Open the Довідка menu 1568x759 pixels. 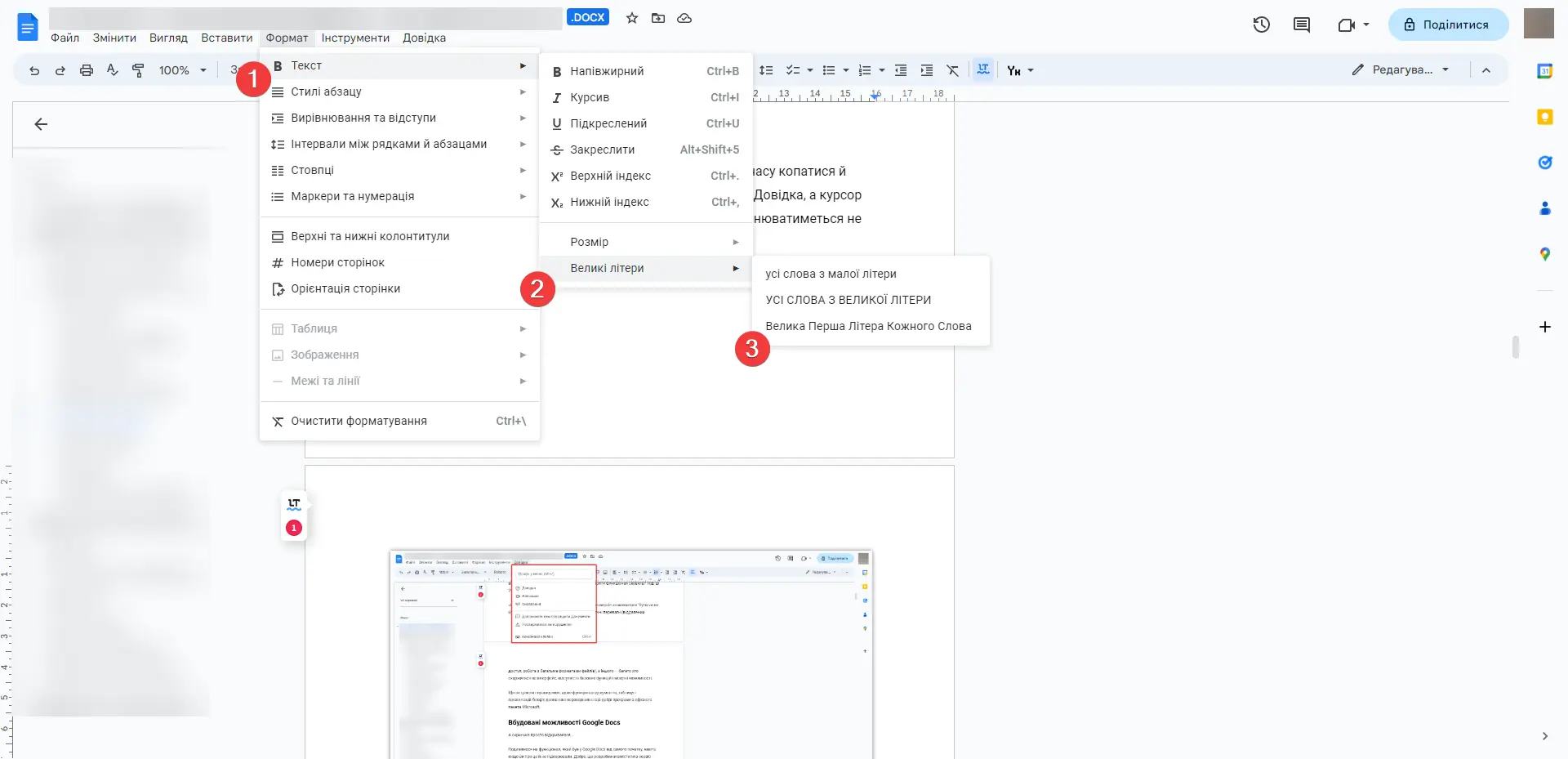(x=424, y=38)
